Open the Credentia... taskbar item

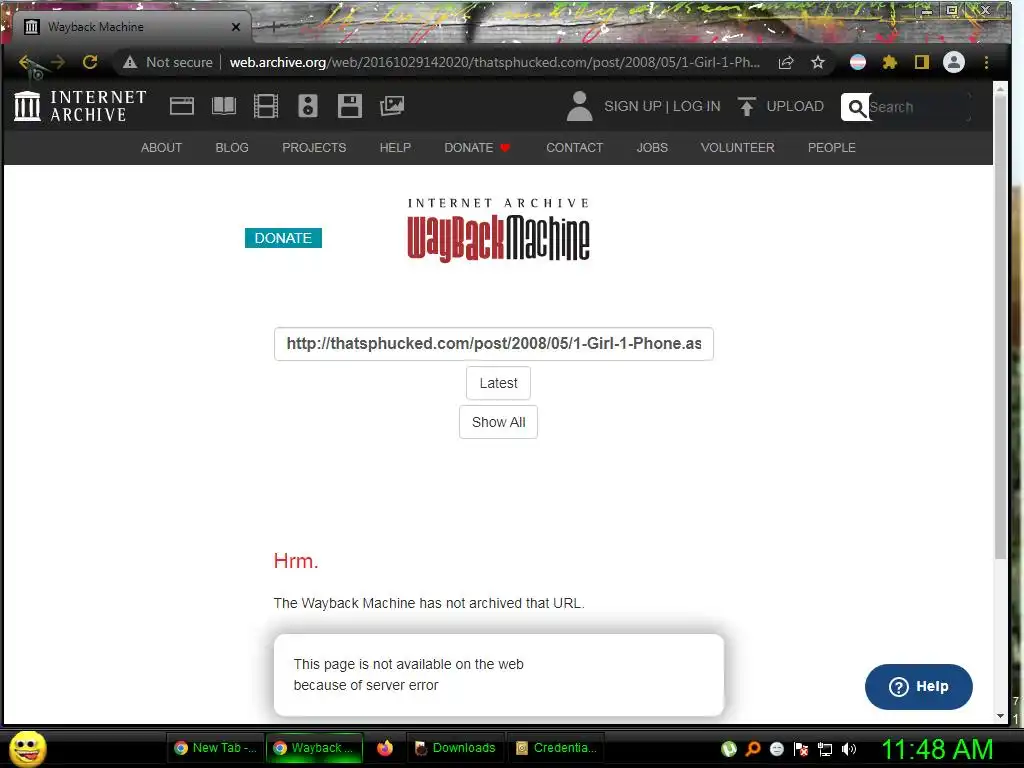[556, 748]
